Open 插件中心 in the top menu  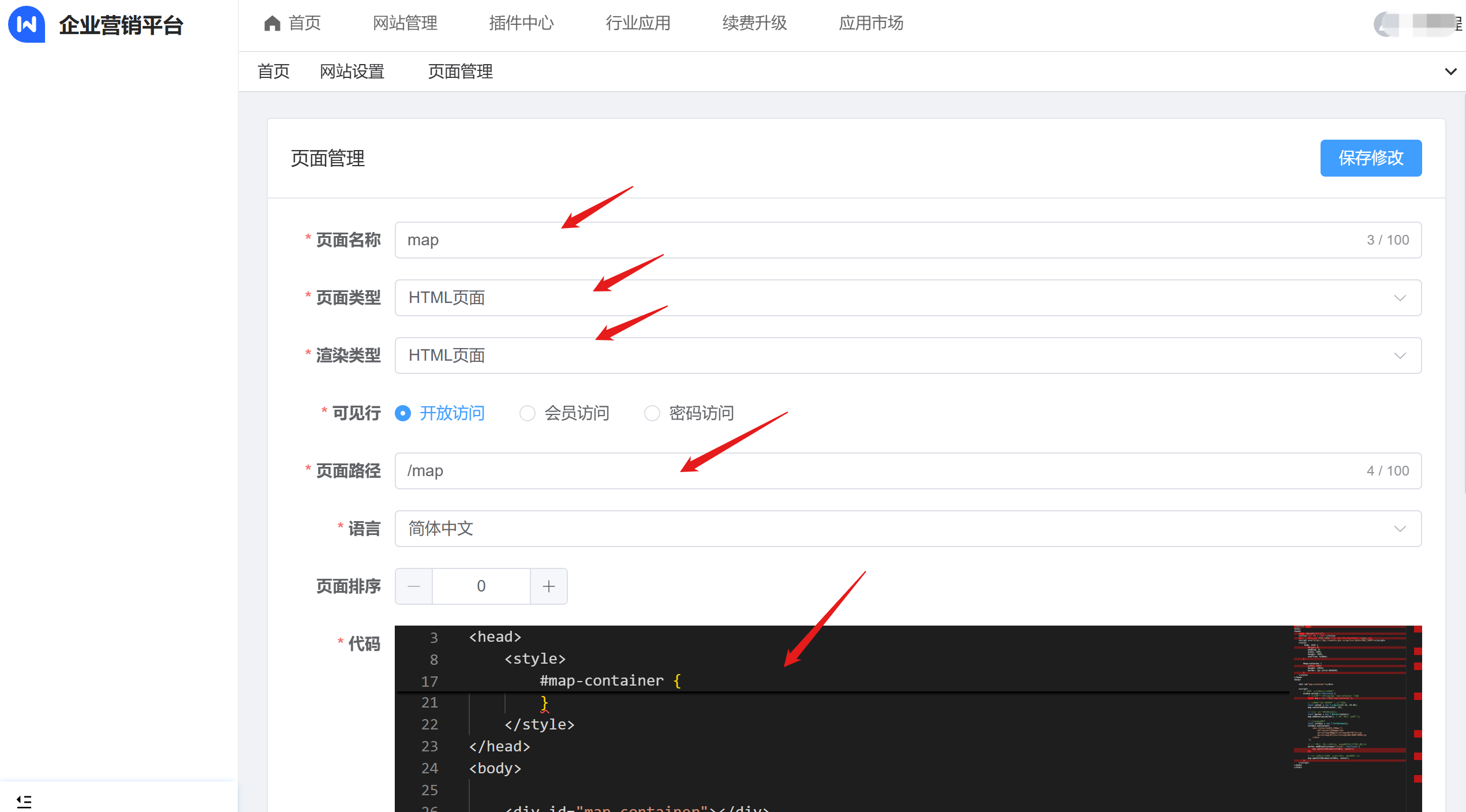521,23
